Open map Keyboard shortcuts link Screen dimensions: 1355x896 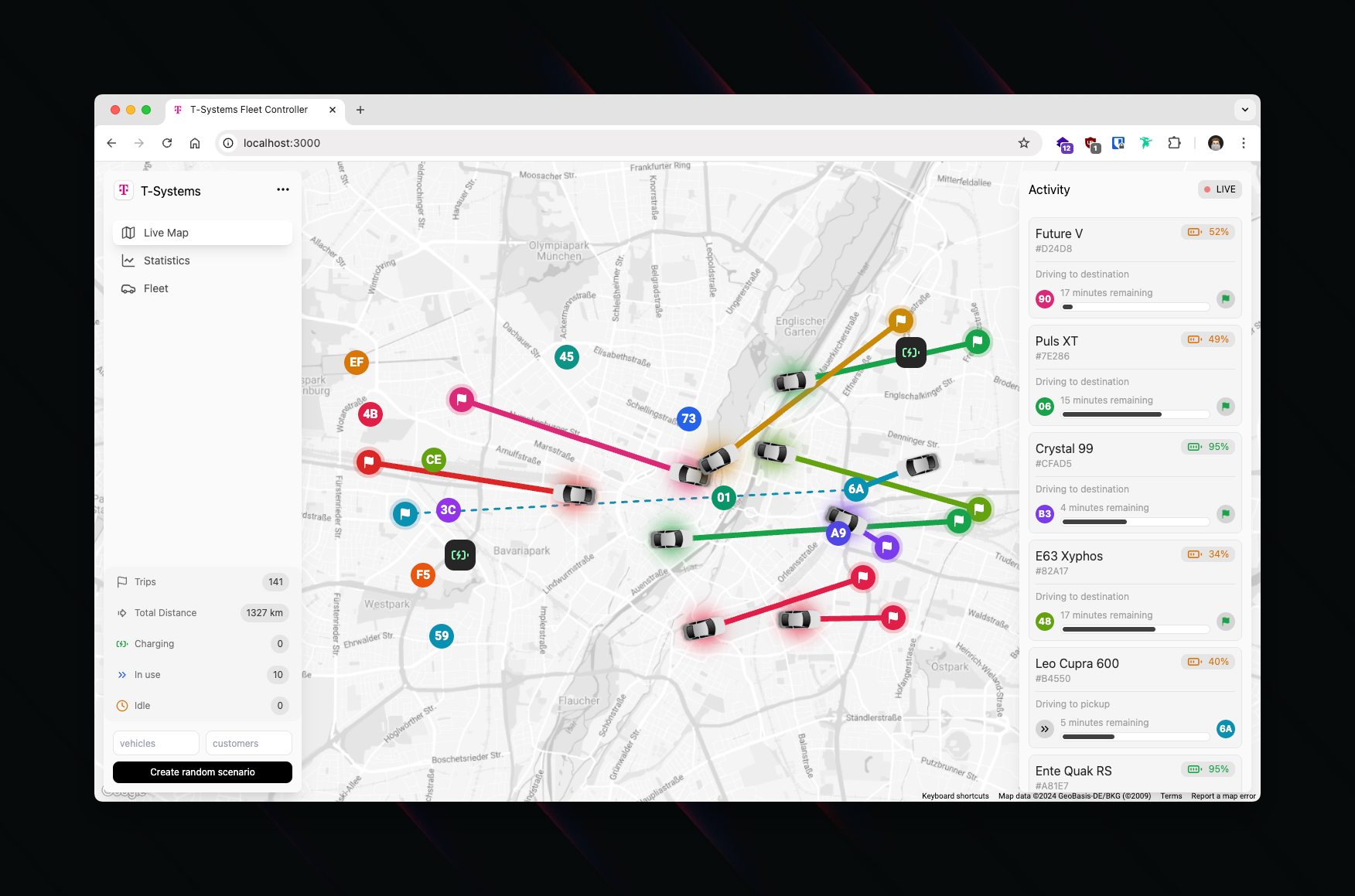(x=955, y=796)
